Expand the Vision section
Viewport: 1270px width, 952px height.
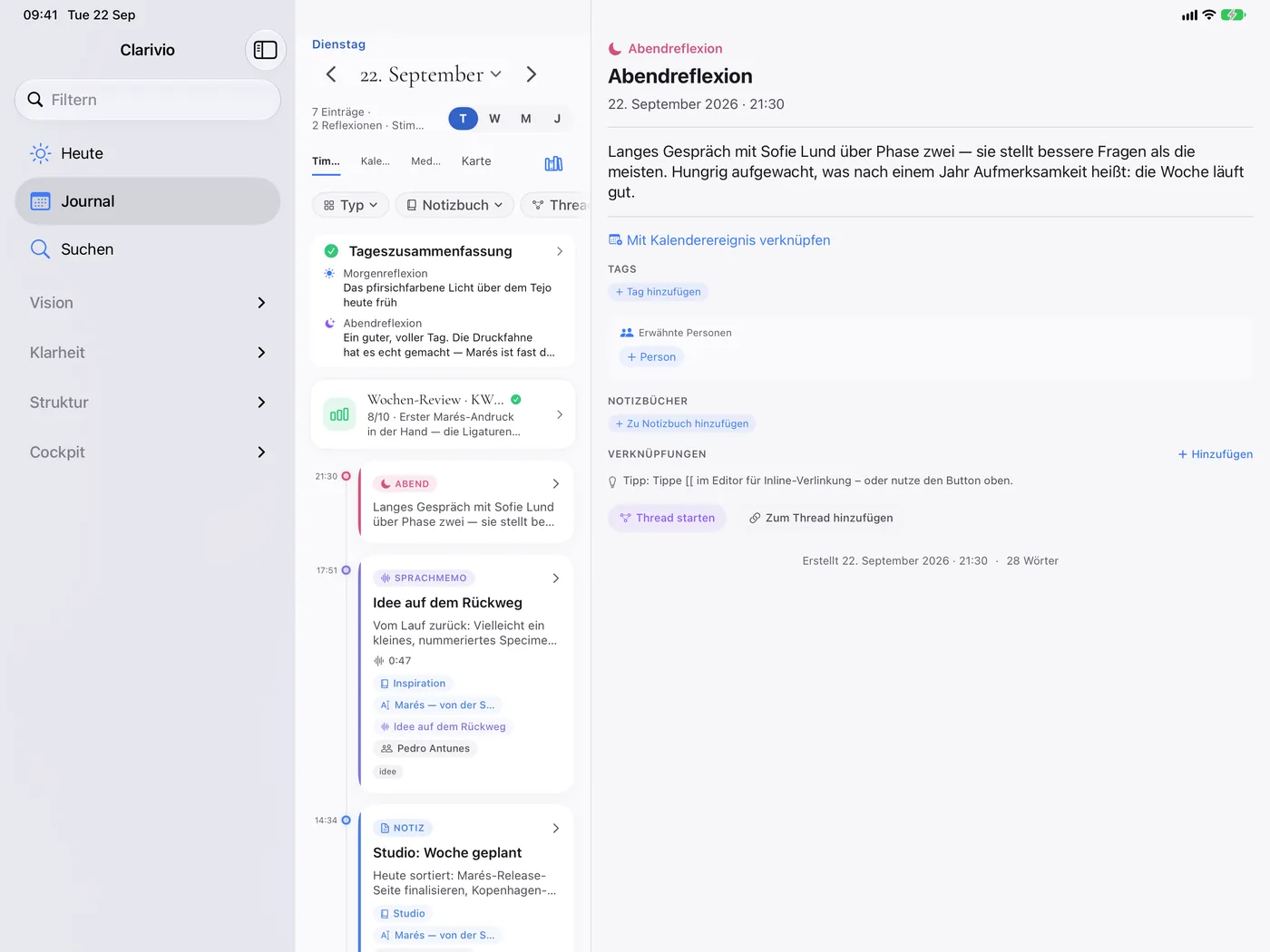click(148, 303)
